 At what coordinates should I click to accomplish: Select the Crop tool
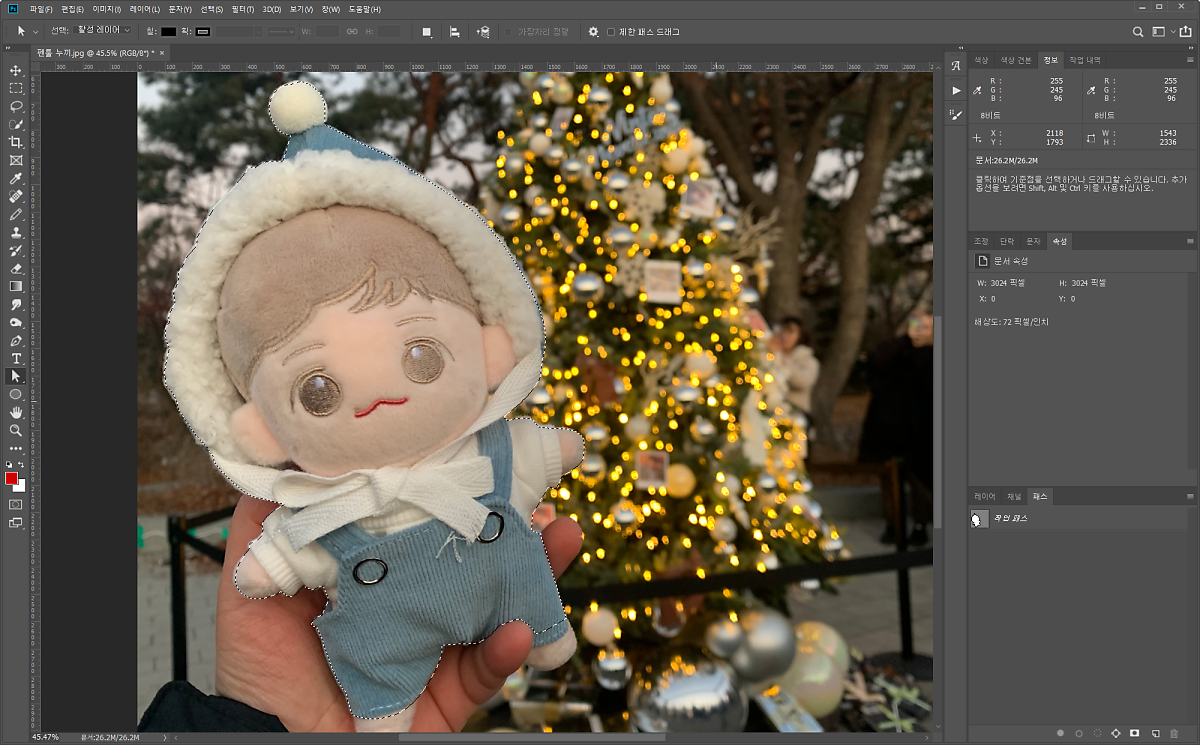pyautogui.click(x=16, y=142)
